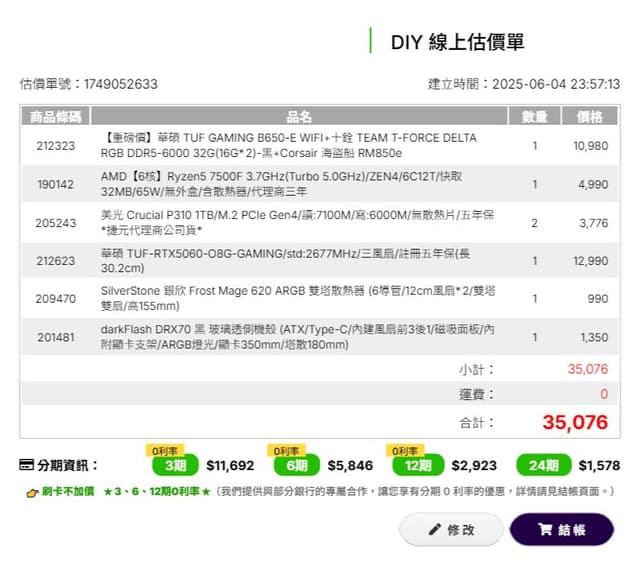Open the TUF-RTX5060 graphics card item
The width and height of the screenshot is (640, 566).
(290, 261)
